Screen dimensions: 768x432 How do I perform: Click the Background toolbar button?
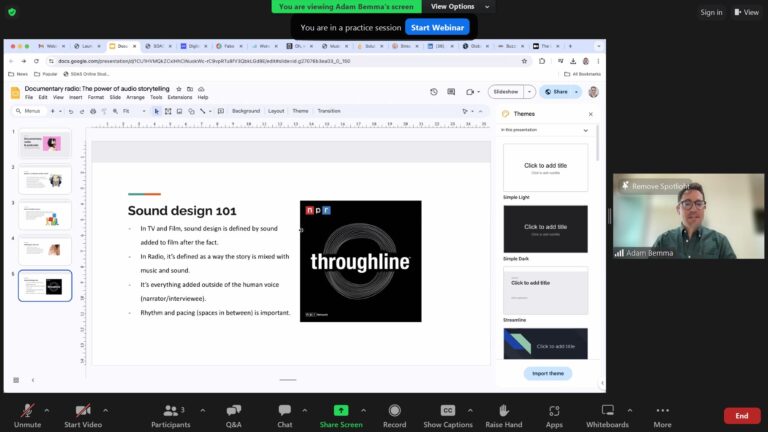coord(246,111)
